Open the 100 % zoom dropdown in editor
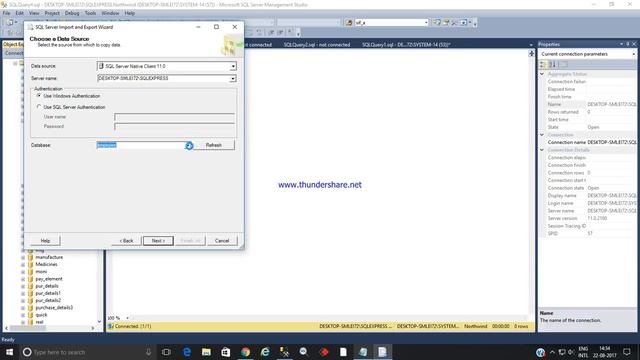 [x=127, y=318]
